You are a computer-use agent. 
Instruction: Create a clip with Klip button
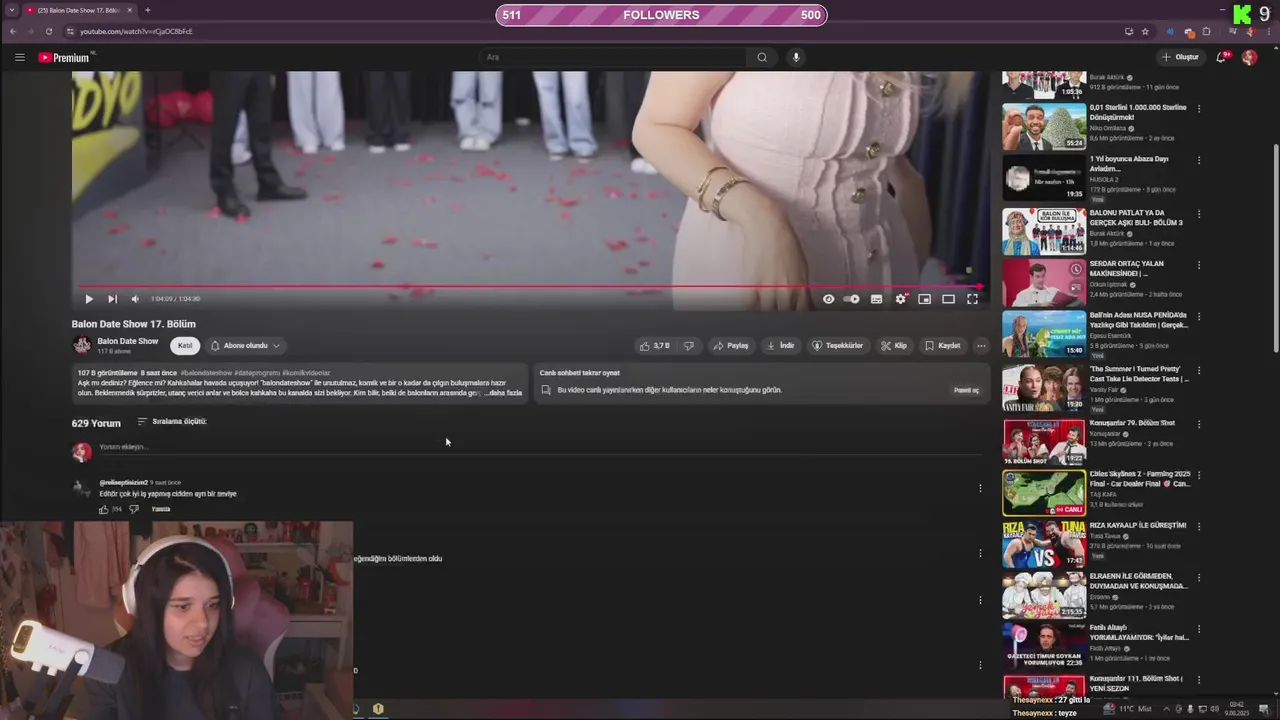(x=894, y=345)
